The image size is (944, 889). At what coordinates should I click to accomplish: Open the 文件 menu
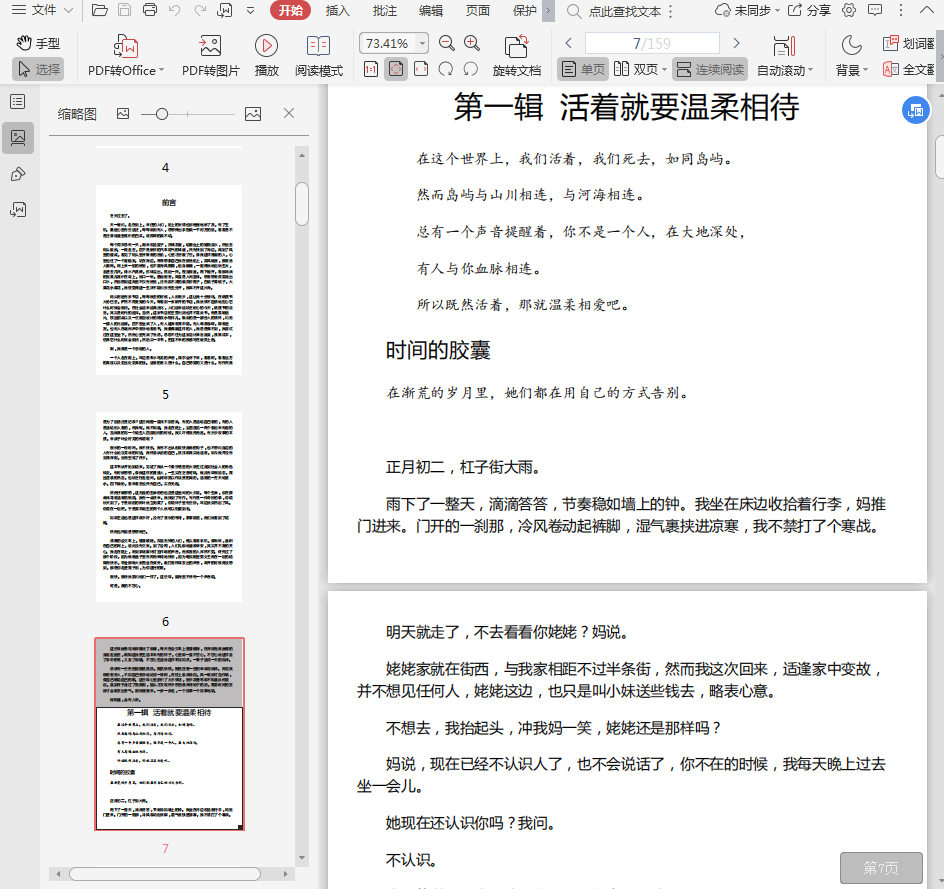click(42, 10)
